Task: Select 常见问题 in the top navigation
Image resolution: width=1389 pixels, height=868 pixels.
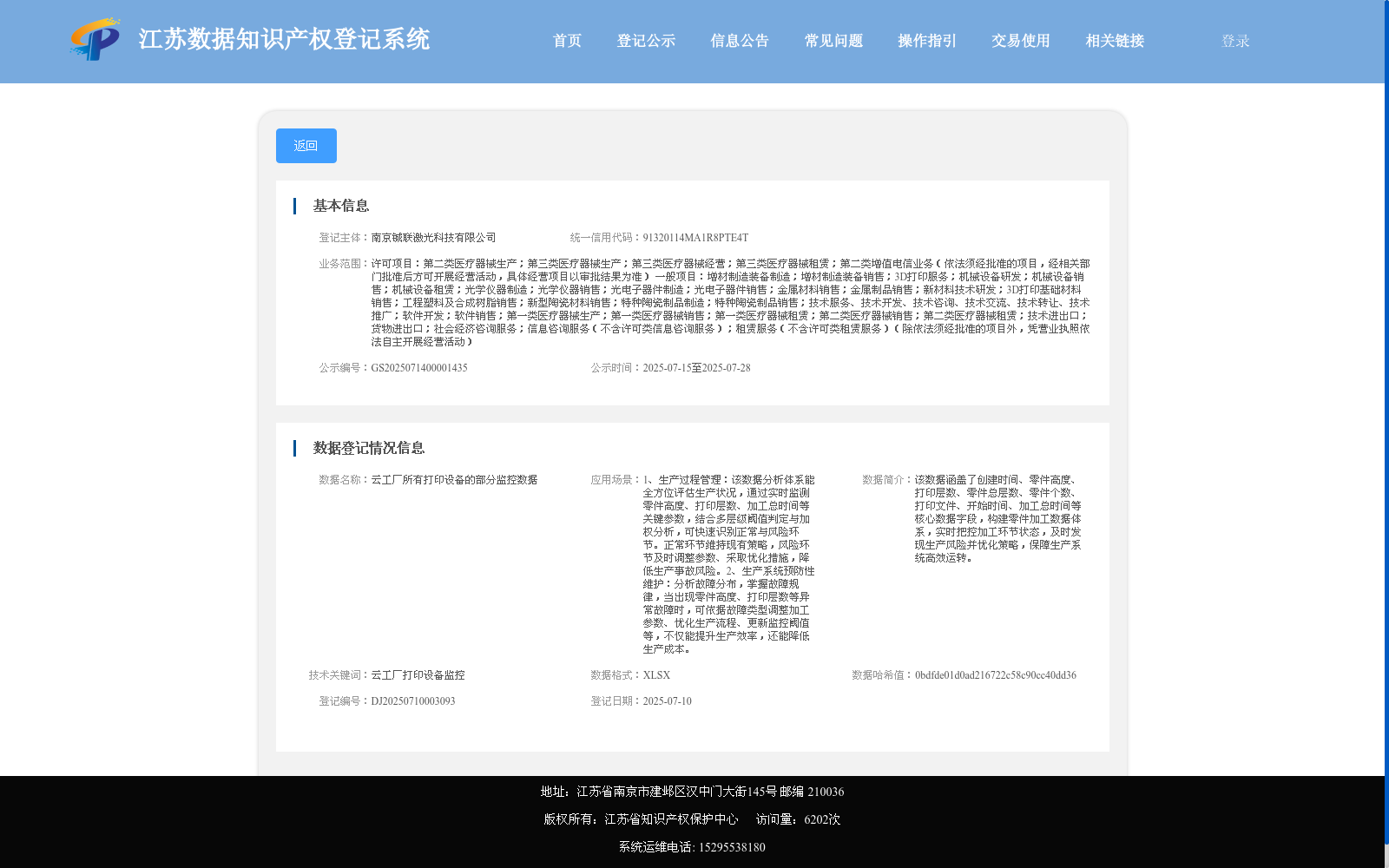Action: click(x=833, y=41)
